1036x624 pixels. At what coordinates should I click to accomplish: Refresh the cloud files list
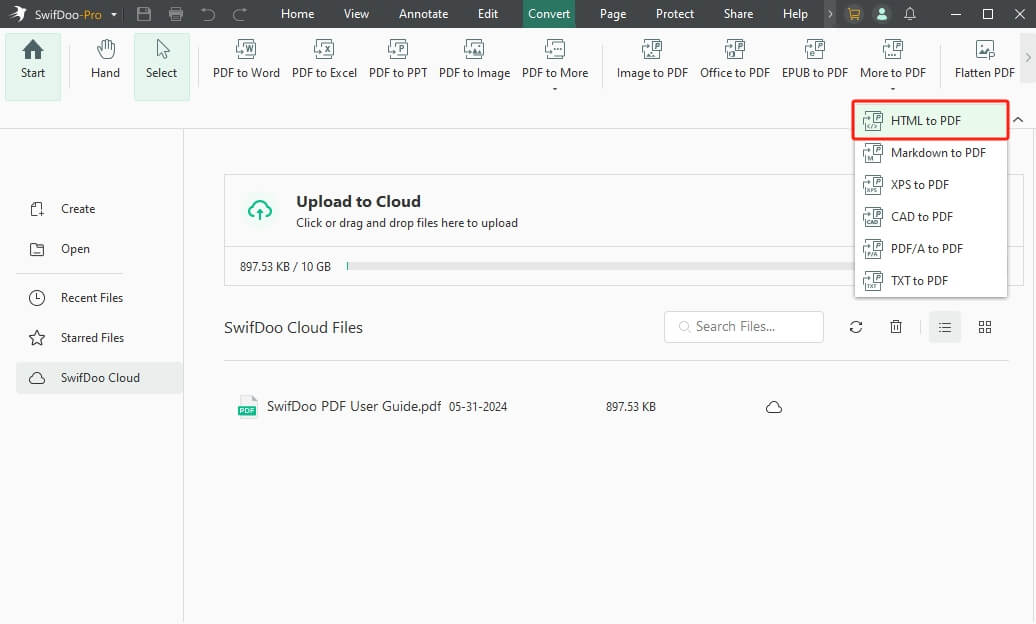(x=856, y=327)
